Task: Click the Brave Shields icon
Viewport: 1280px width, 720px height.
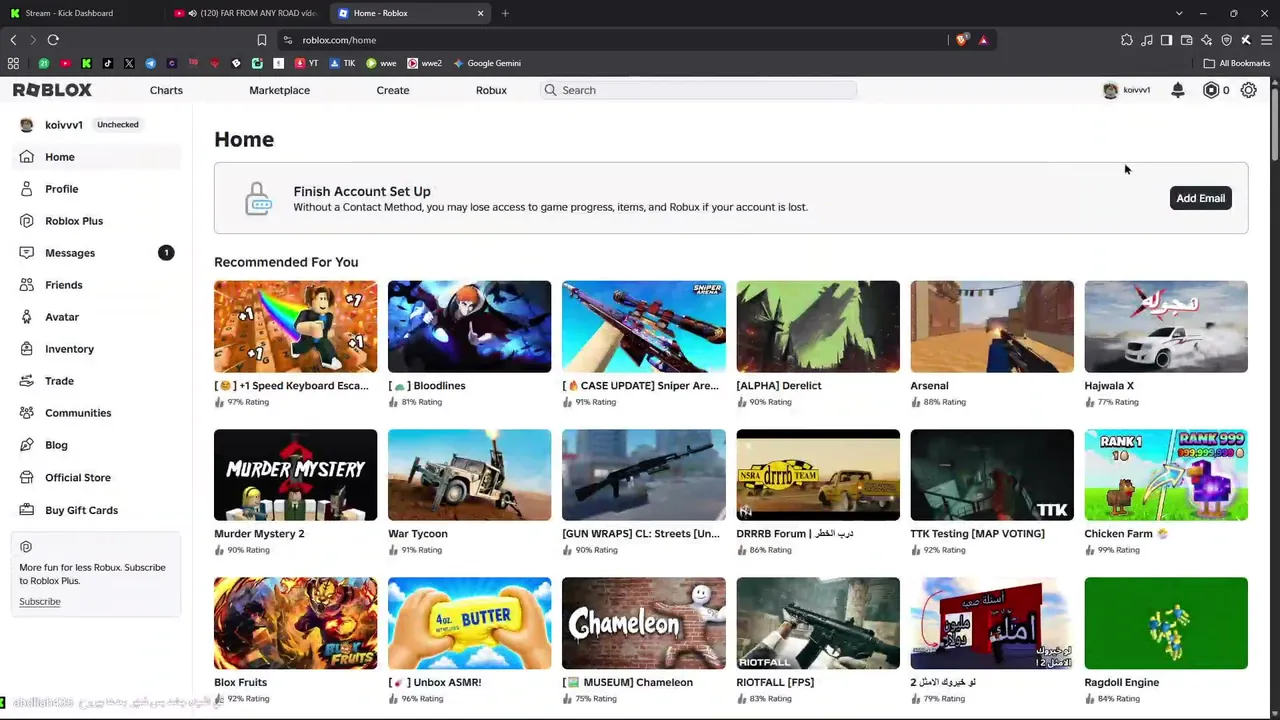Action: (962, 40)
